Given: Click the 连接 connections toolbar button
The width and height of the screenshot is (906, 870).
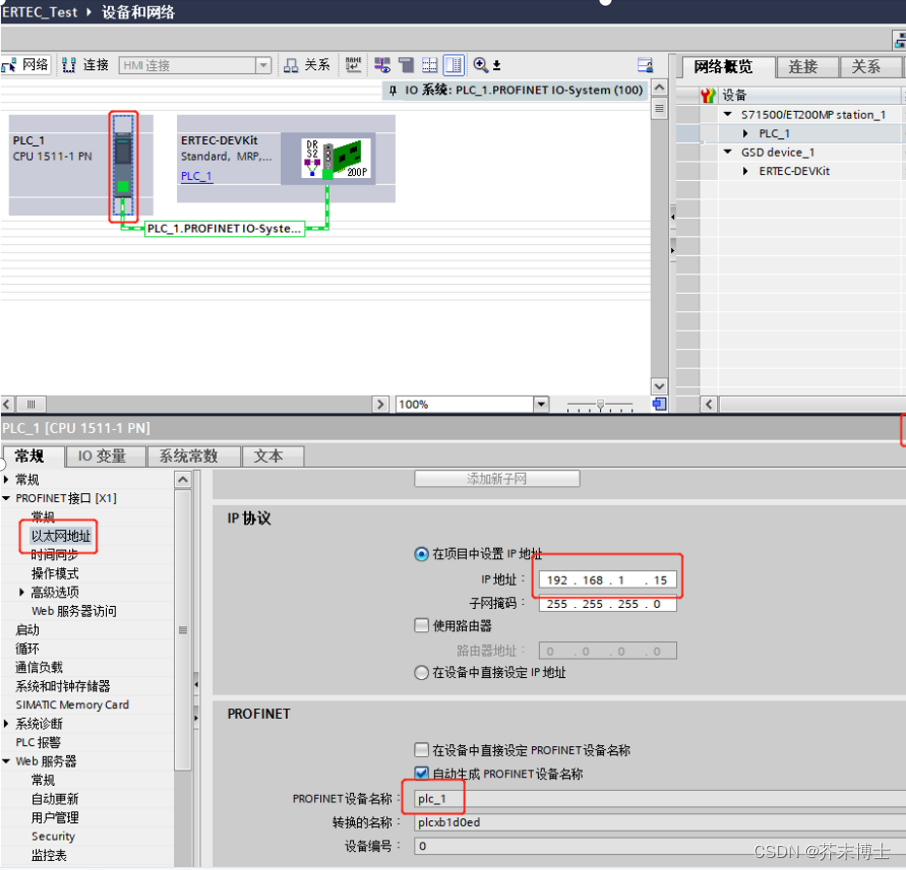Looking at the screenshot, I should (86, 65).
